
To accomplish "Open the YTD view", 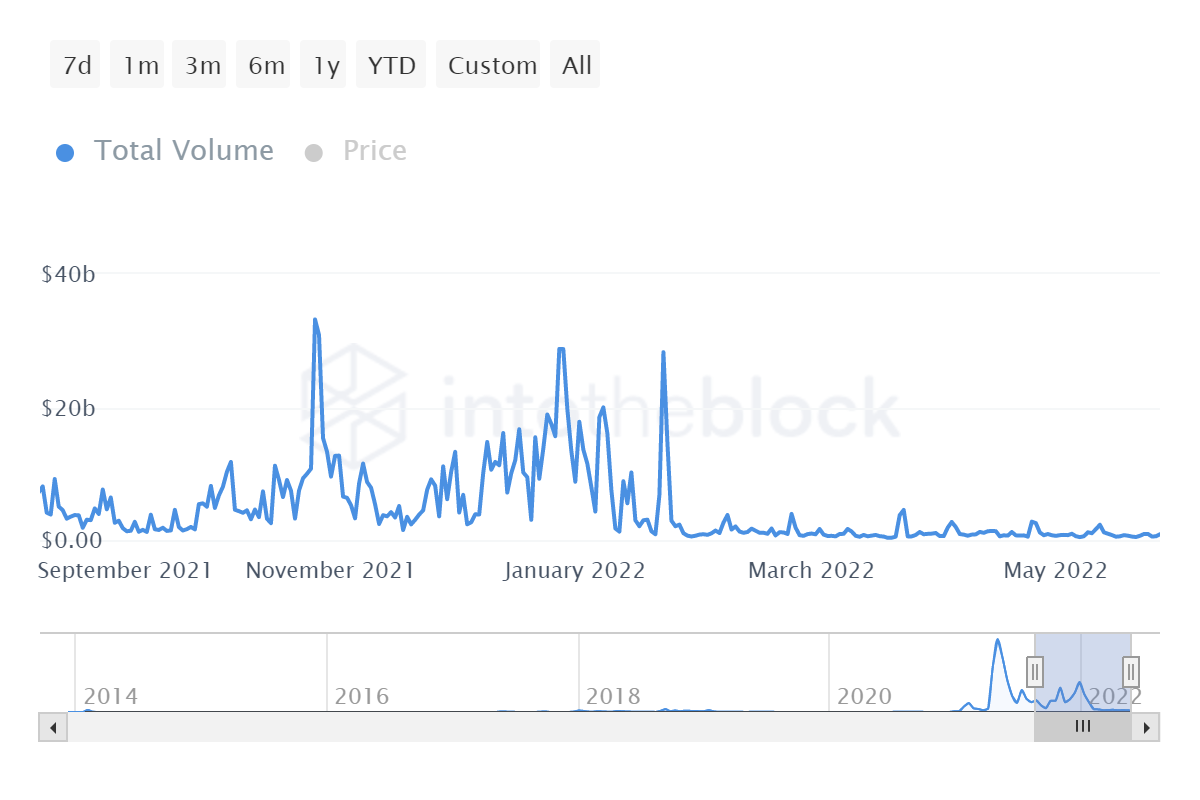I will click(390, 63).
